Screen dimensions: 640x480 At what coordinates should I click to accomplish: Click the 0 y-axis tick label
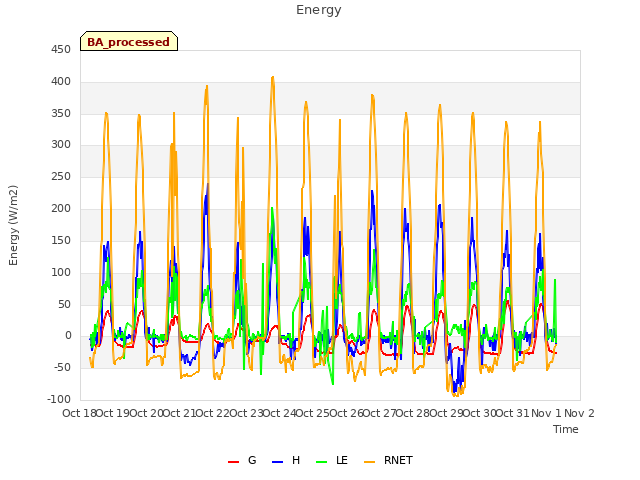point(68,336)
